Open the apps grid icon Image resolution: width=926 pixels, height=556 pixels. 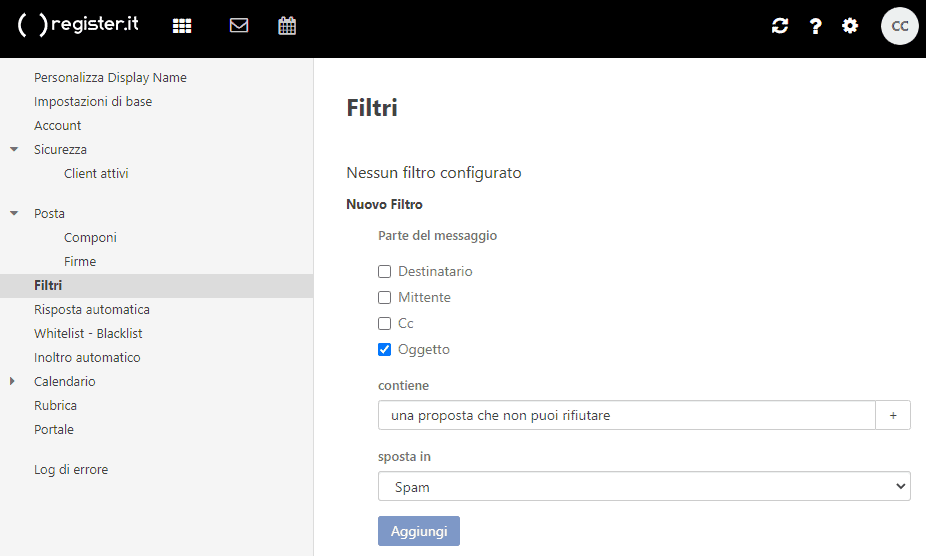coord(182,26)
